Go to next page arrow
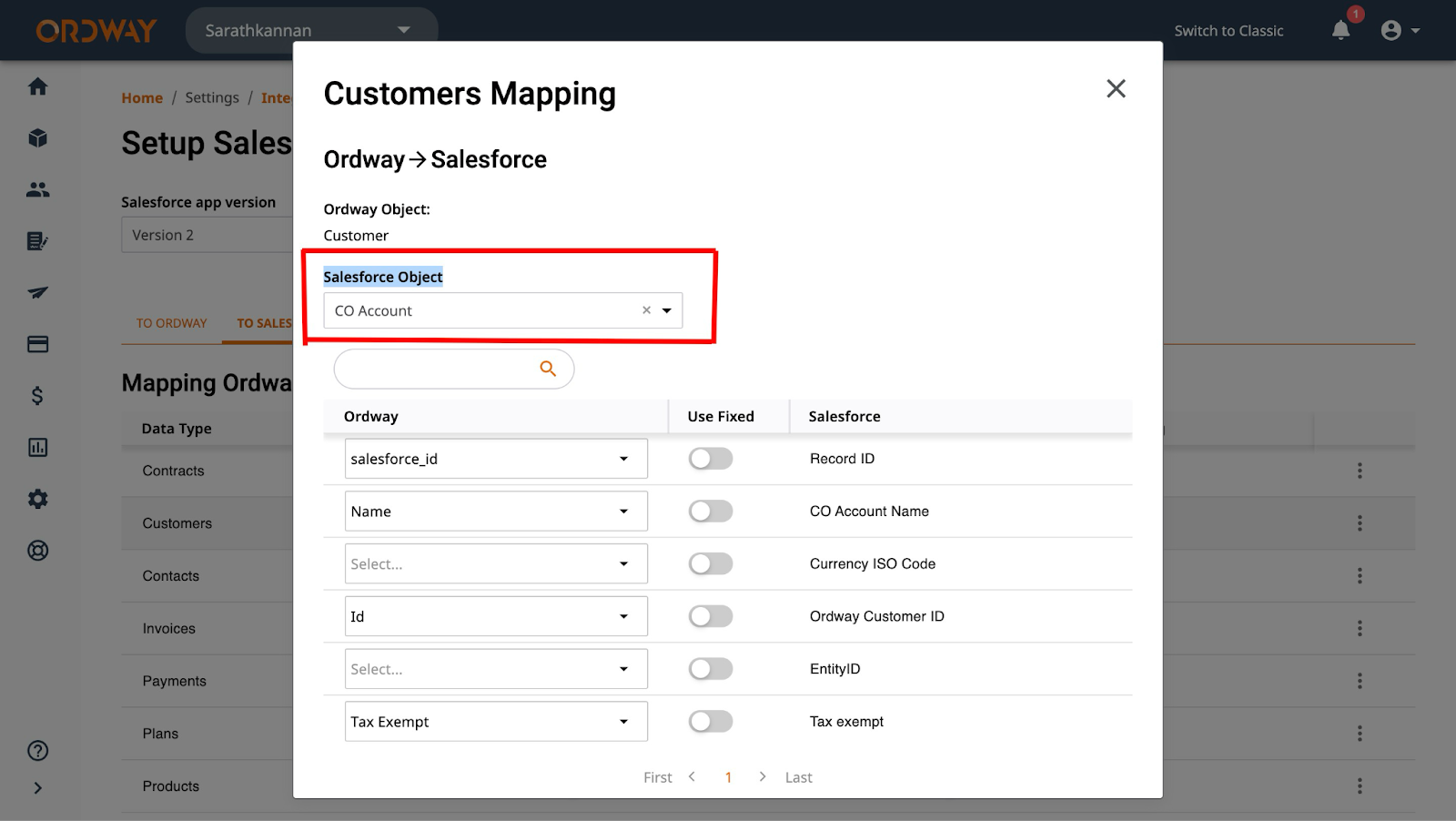Viewport: 1456px width, 821px height. point(763,776)
